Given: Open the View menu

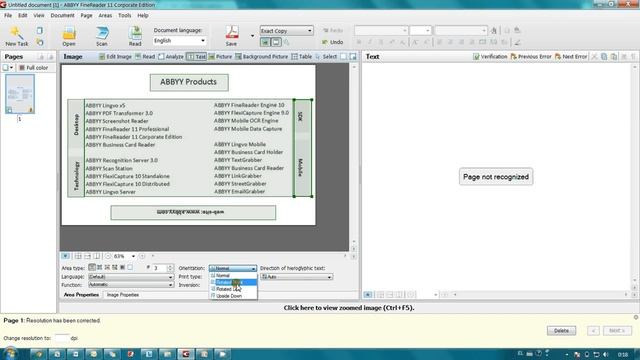Looking at the screenshot, I should 39,16.
